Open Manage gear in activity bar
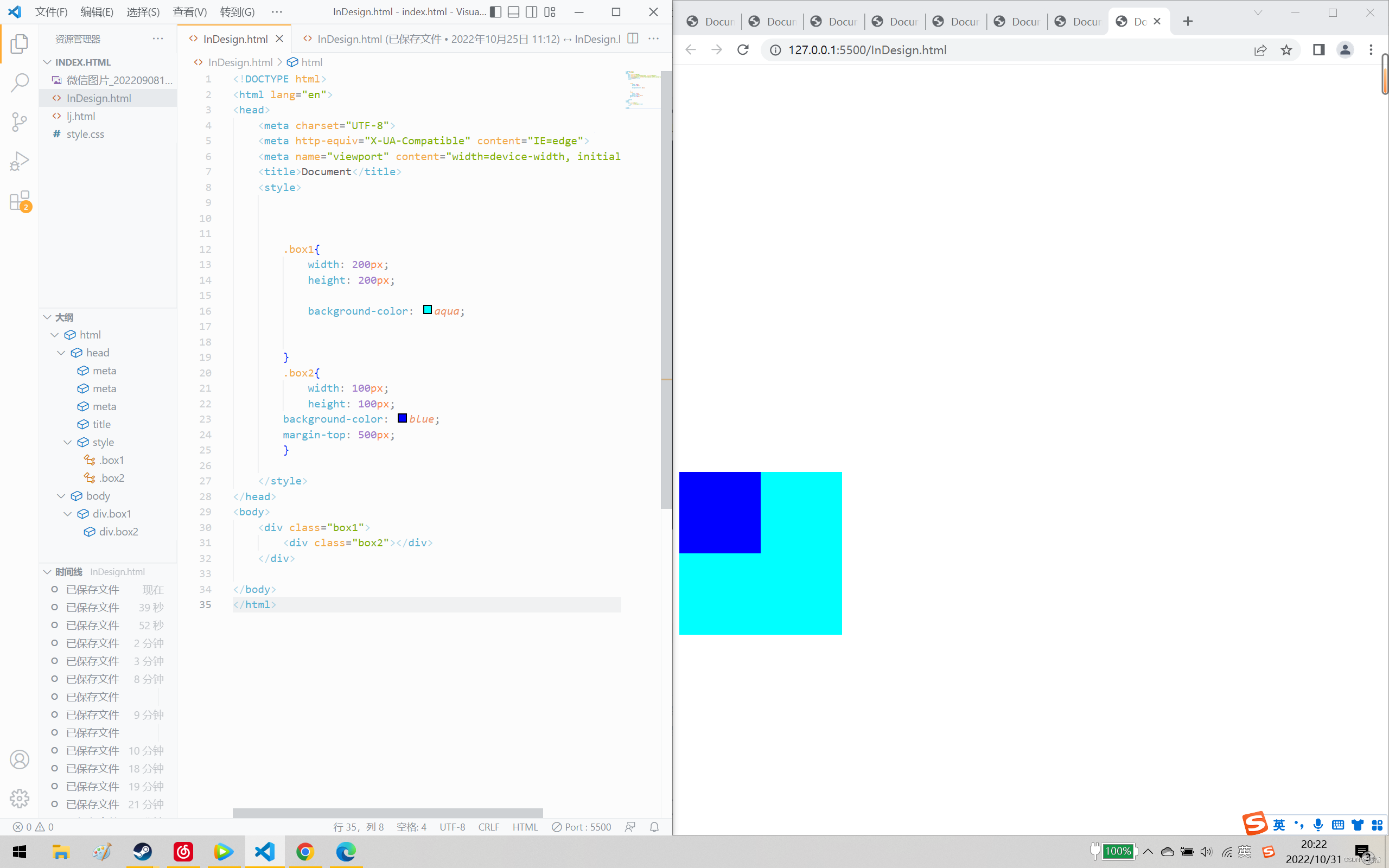The height and width of the screenshot is (868, 1389). 20,799
